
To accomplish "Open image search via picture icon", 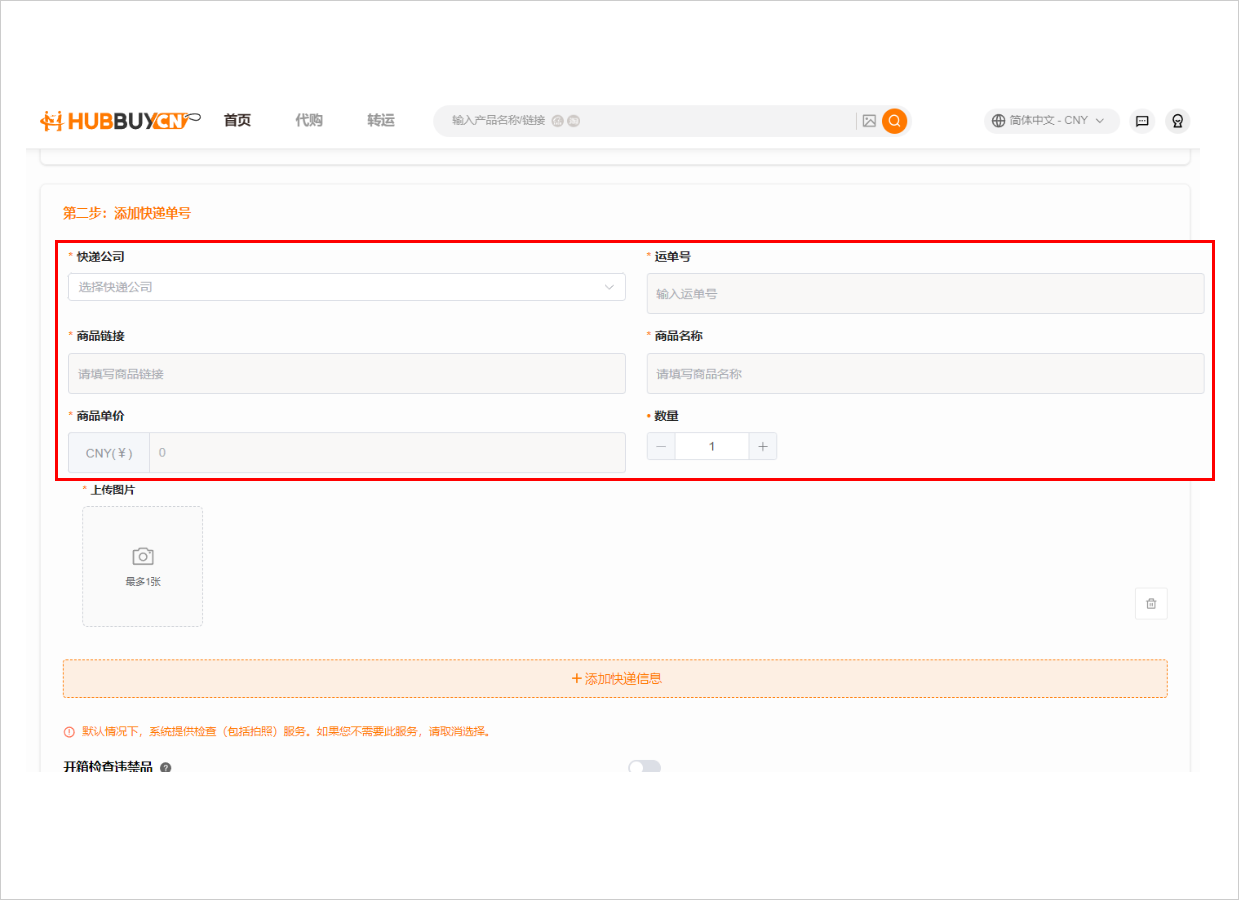I will click(869, 121).
